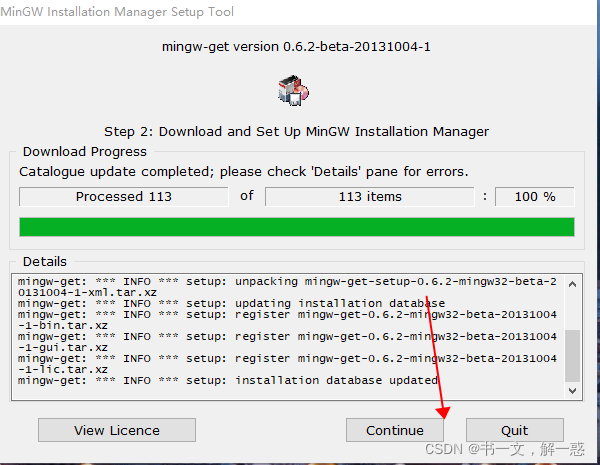Click the 'Processed 113' counter field

[124, 197]
